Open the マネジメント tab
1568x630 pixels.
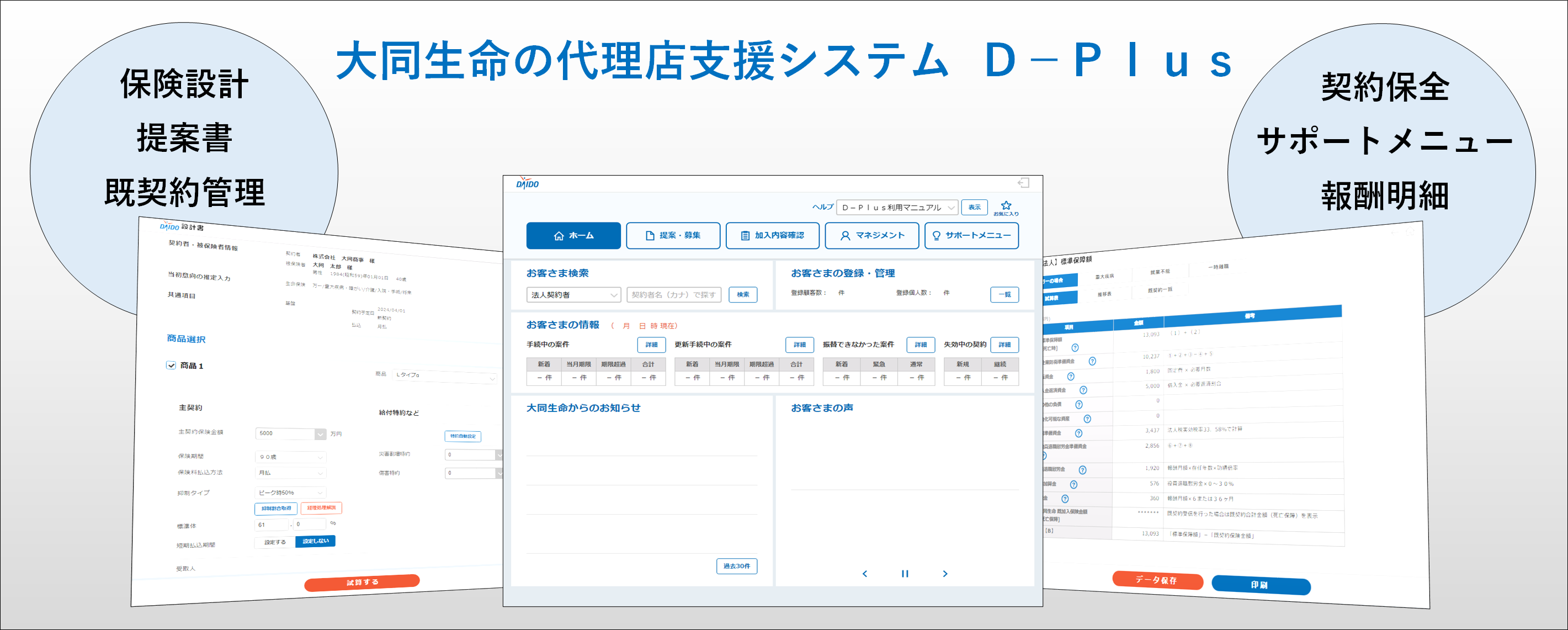[x=871, y=236]
